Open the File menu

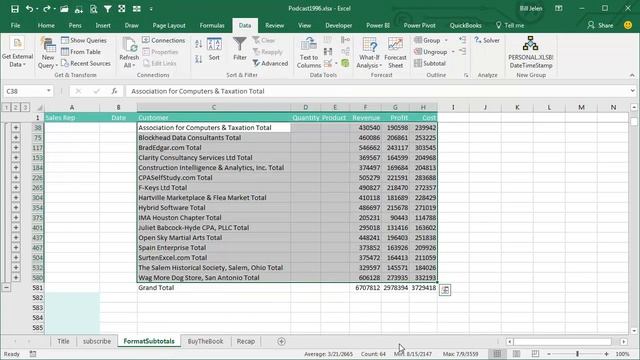point(16,25)
